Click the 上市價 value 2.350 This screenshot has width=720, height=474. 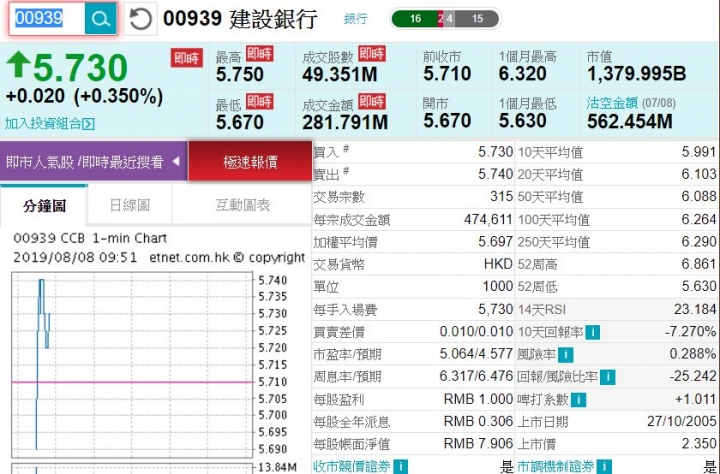(699, 444)
